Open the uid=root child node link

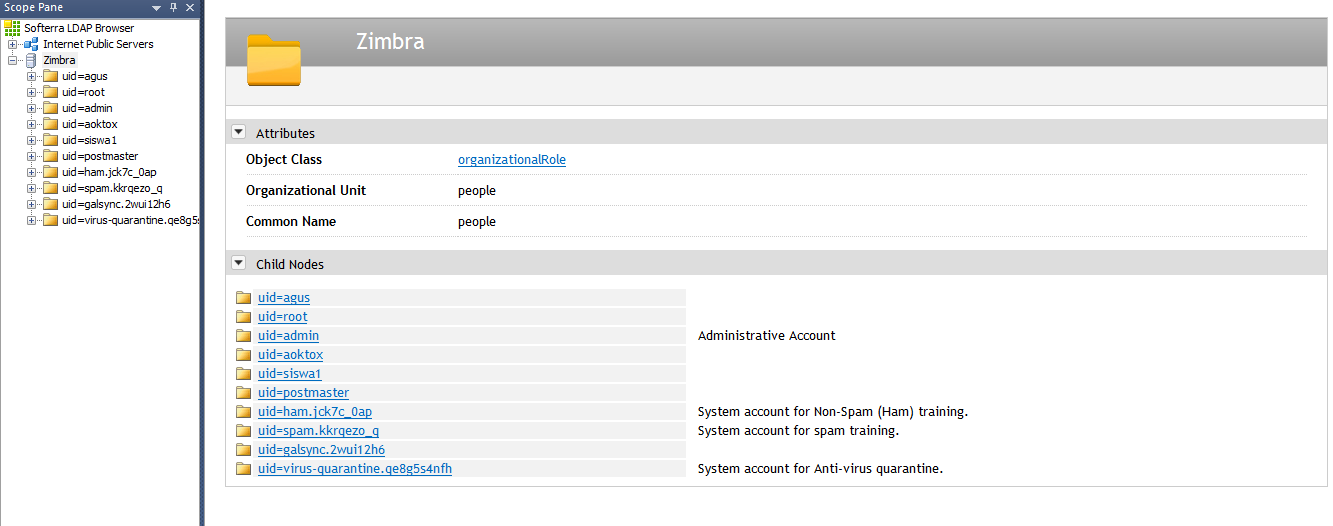283,316
